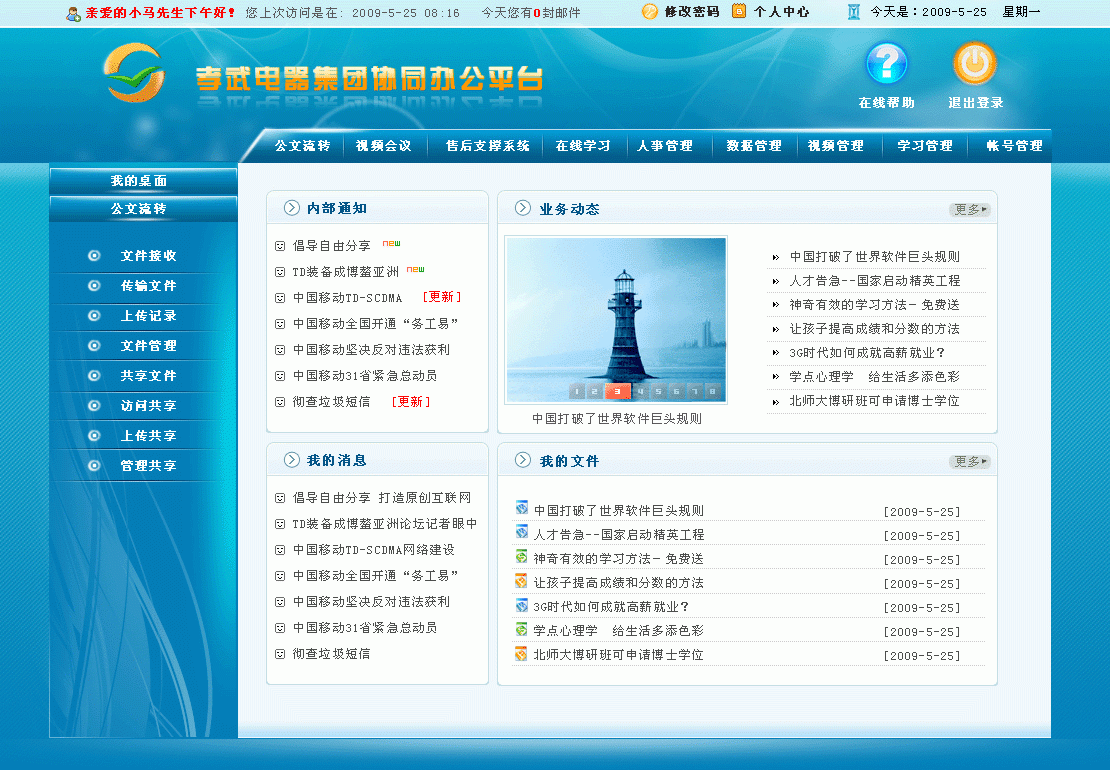1110x770 pixels.
Task: Click the 修改密码 key icon
Action: point(649,11)
